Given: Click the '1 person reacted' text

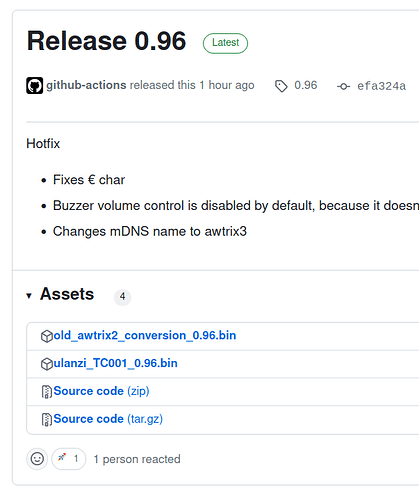Looking at the screenshot, I should click(137, 459).
